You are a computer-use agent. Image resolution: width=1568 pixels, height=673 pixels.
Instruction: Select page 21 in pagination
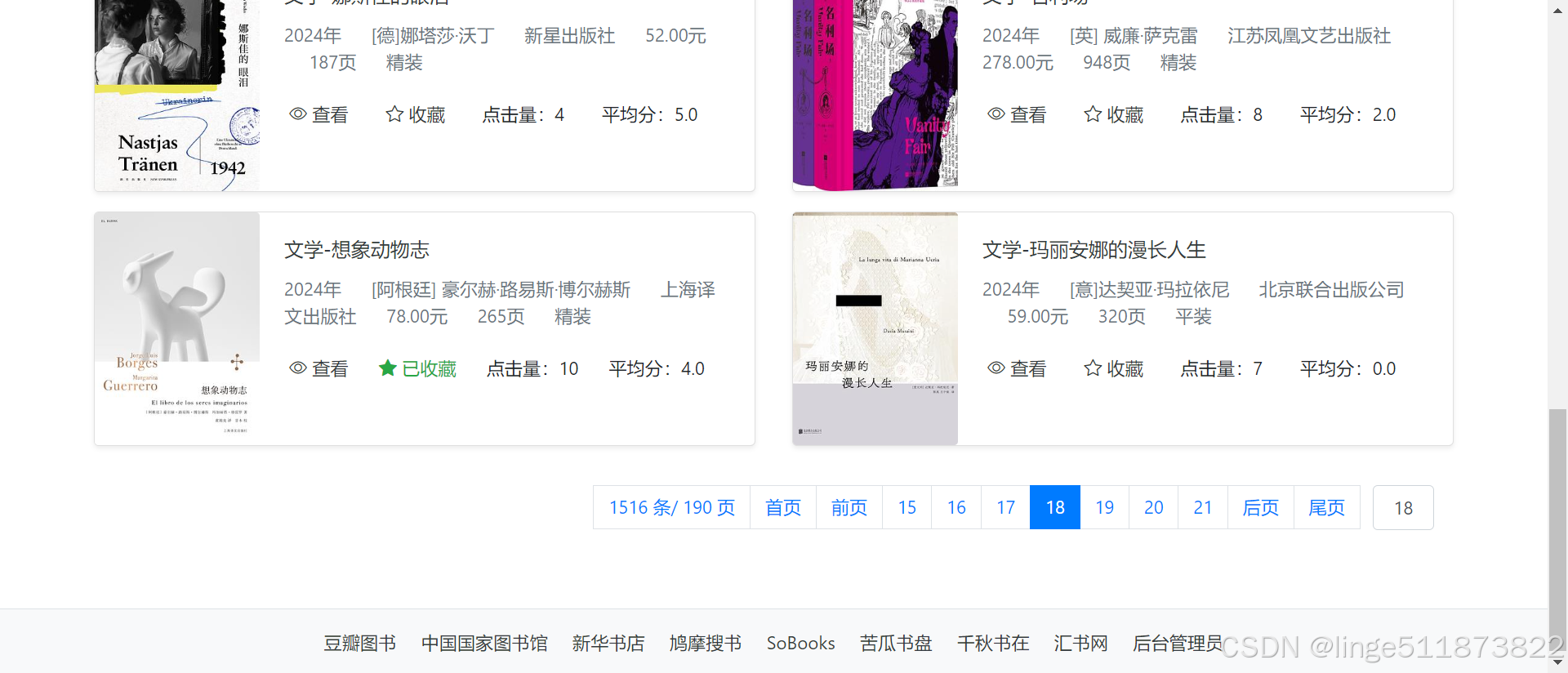pos(1203,507)
